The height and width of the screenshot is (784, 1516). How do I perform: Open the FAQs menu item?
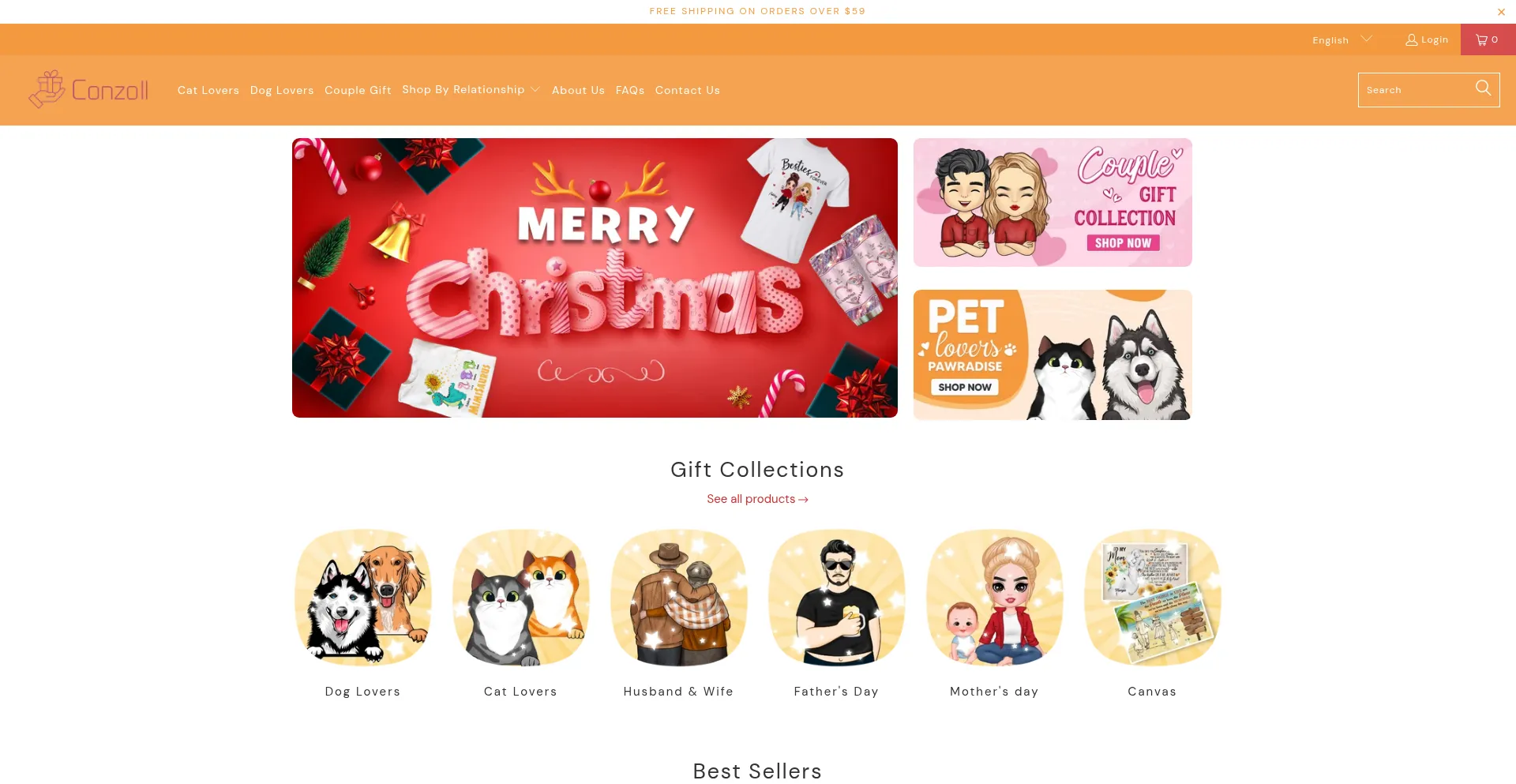[630, 90]
